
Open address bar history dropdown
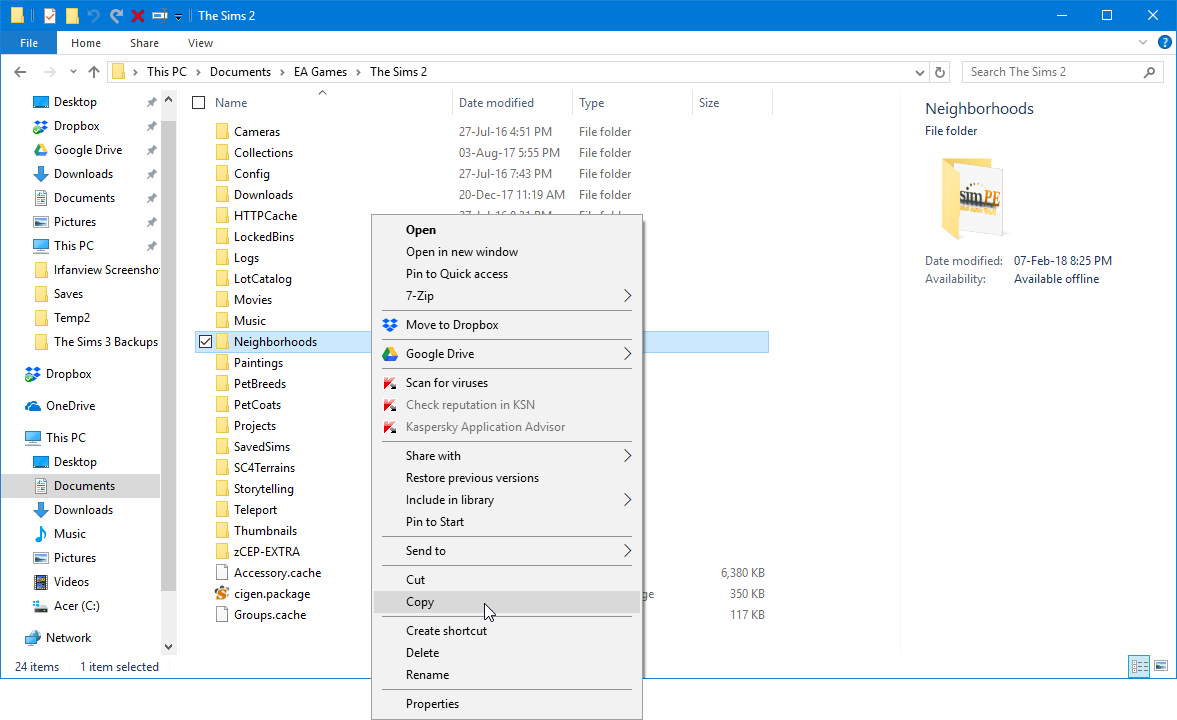tap(920, 72)
